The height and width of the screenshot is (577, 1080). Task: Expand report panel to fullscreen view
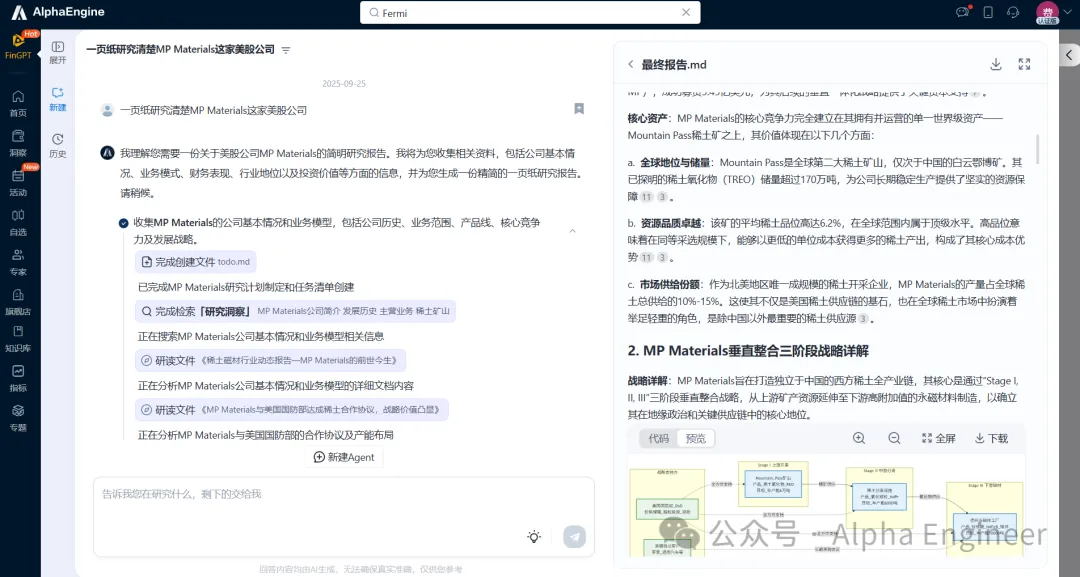tap(1024, 64)
